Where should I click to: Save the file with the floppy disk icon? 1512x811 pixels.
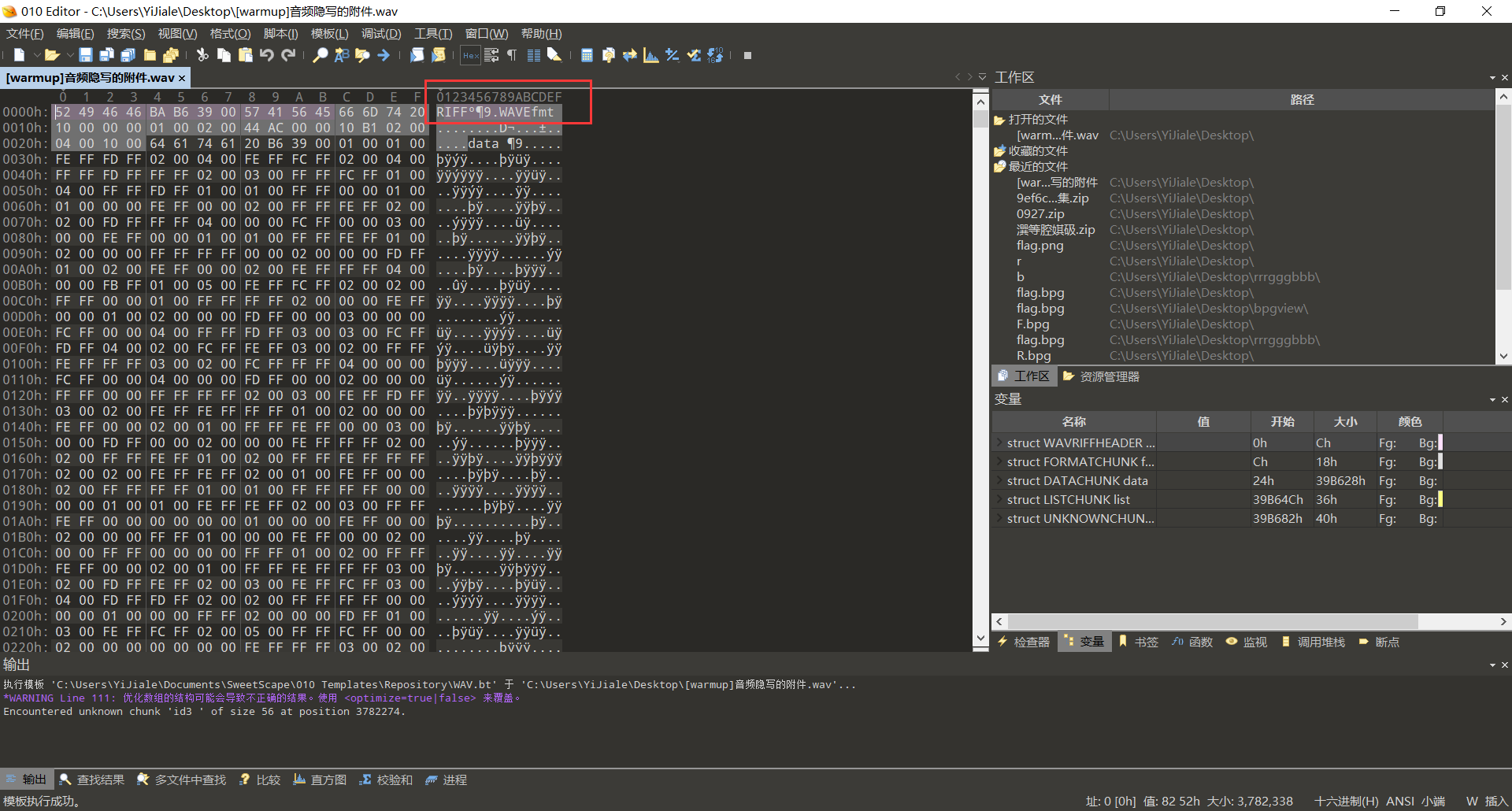point(86,55)
